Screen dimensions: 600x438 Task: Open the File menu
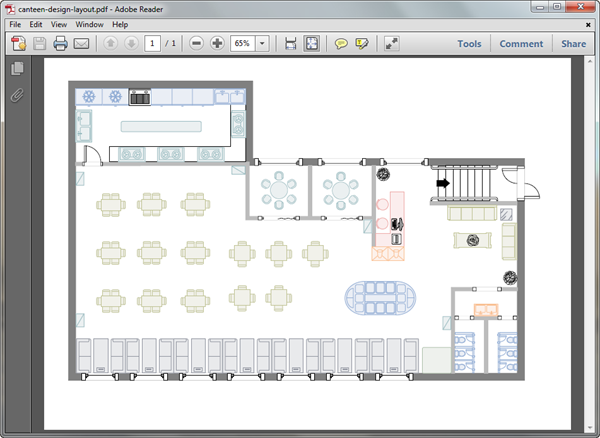15,24
